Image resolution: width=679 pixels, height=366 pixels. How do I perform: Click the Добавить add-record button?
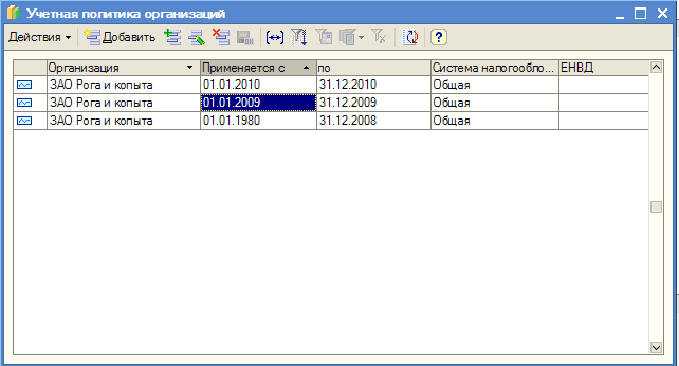[120, 37]
